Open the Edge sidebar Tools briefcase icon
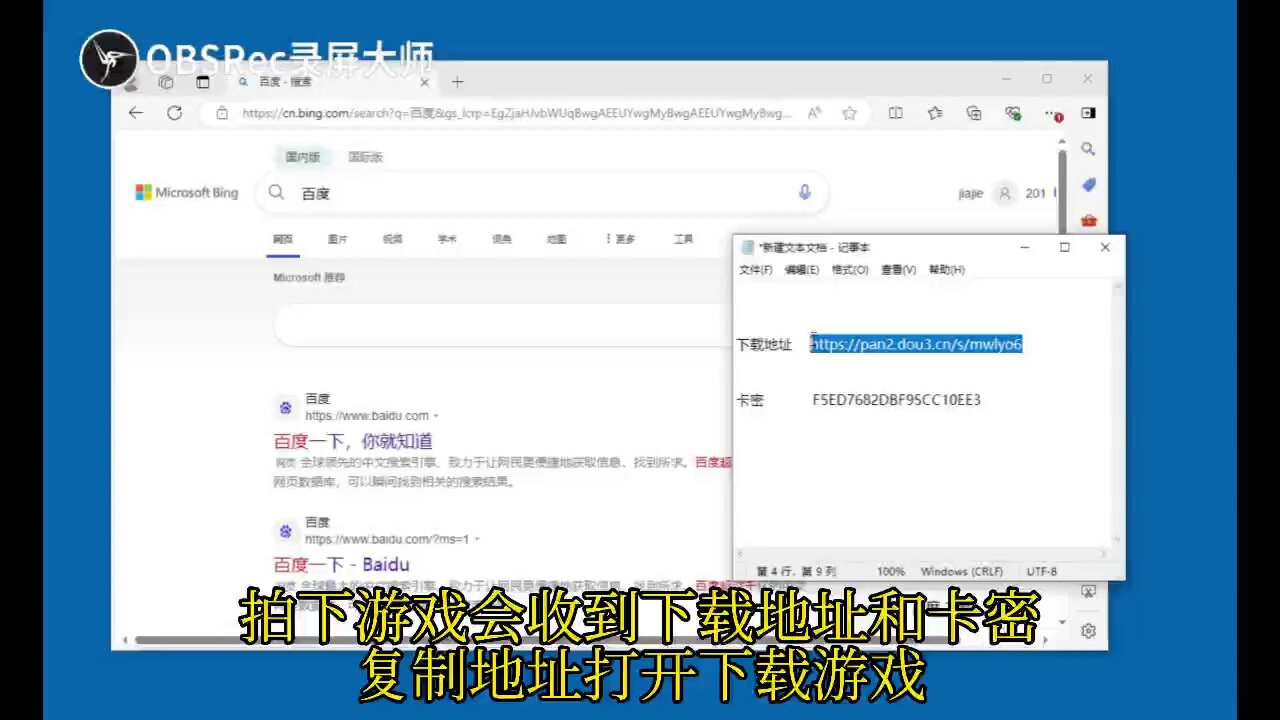 [x=1088, y=220]
